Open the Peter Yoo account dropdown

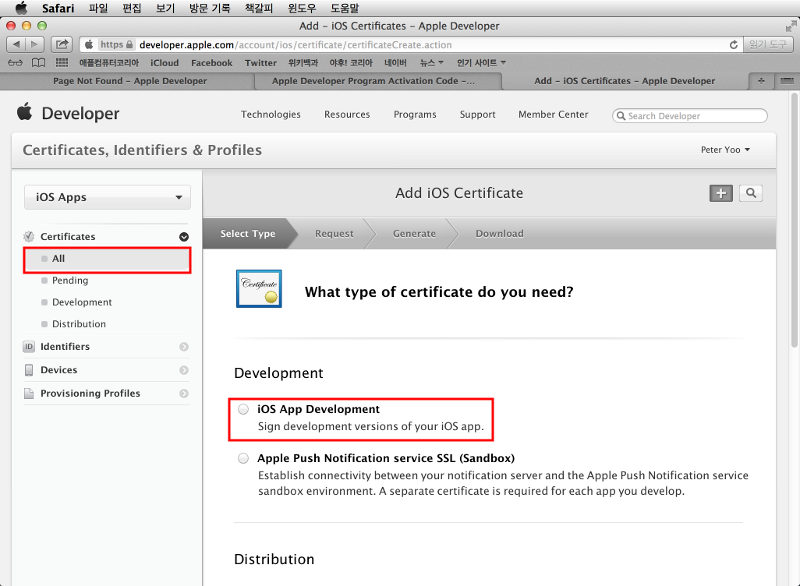click(725, 149)
